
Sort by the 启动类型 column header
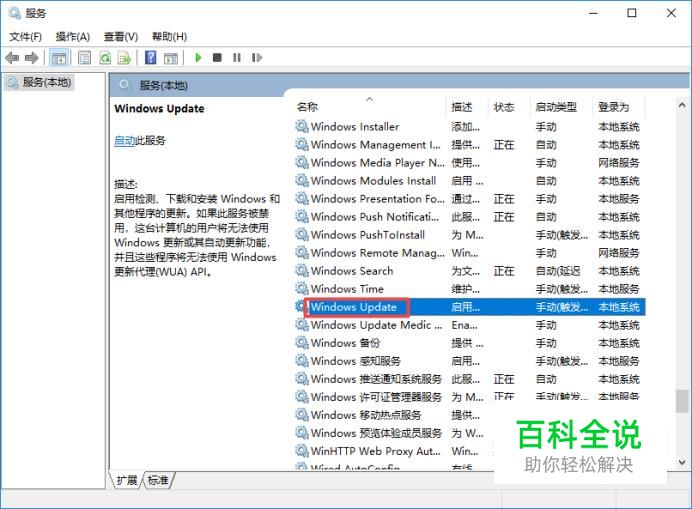point(556,107)
